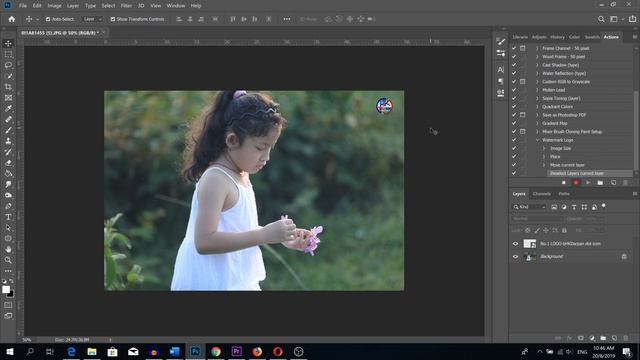The height and width of the screenshot is (360, 640).
Task: Open the Image menu
Action: [x=54, y=6]
